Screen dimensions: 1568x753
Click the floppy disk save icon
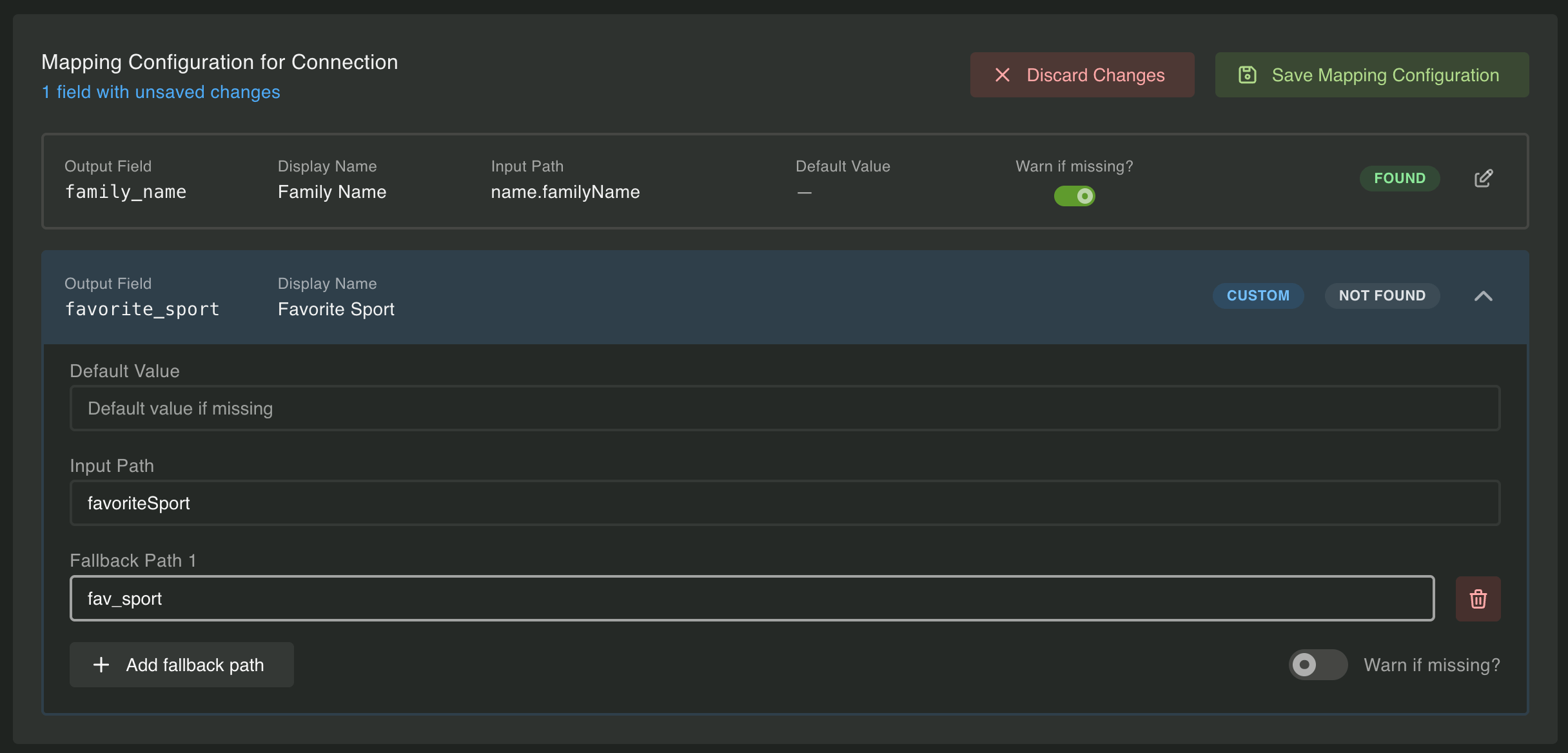click(x=1247, y=75)
